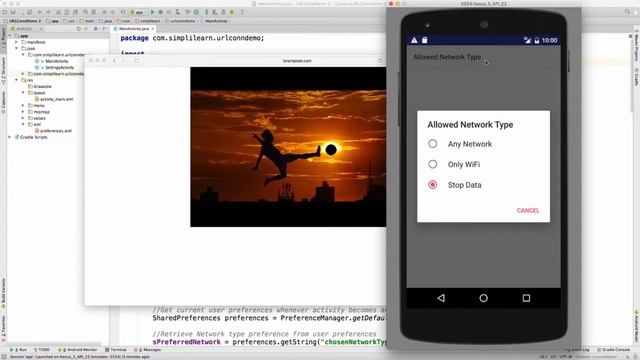The width and height of the screenshot is (640, 360).
Task: Collapse the layout folder node
Action: point(23,93)
